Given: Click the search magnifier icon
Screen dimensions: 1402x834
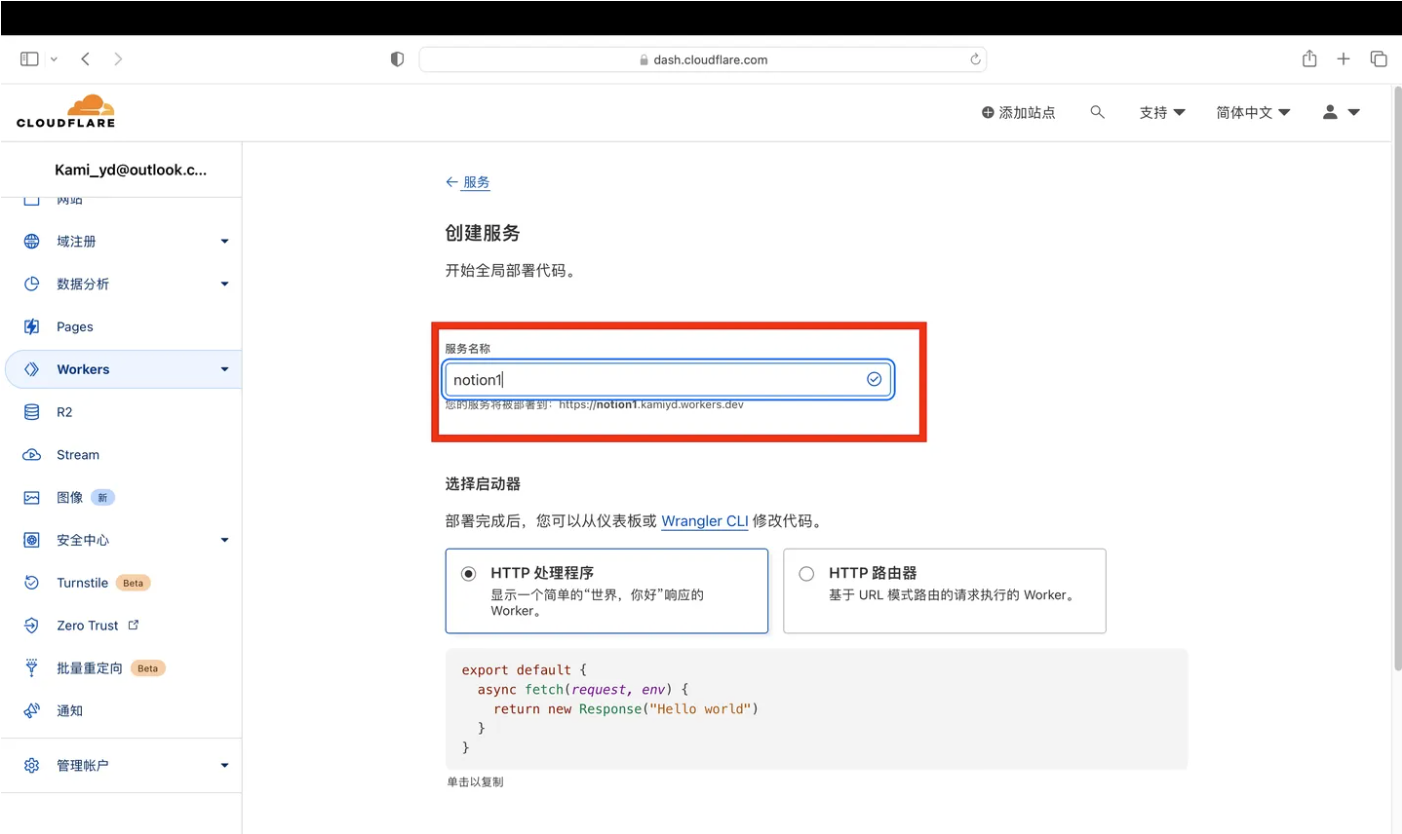Looking at the screenshot, I should [x=1097, y=113].
